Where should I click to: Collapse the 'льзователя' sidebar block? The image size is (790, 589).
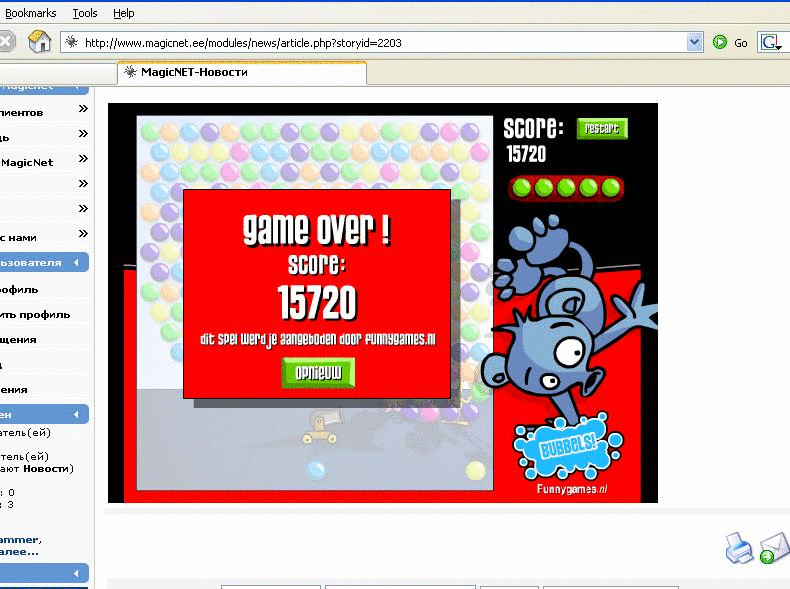(x=77, y=263)
